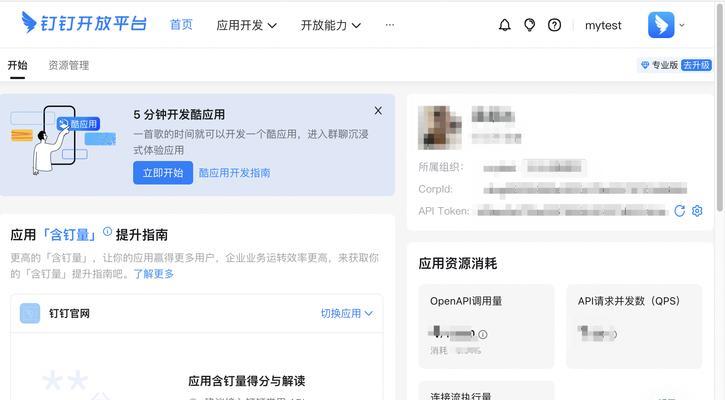Open the 开放能力 dropdown menu

[x=331, y=25]
